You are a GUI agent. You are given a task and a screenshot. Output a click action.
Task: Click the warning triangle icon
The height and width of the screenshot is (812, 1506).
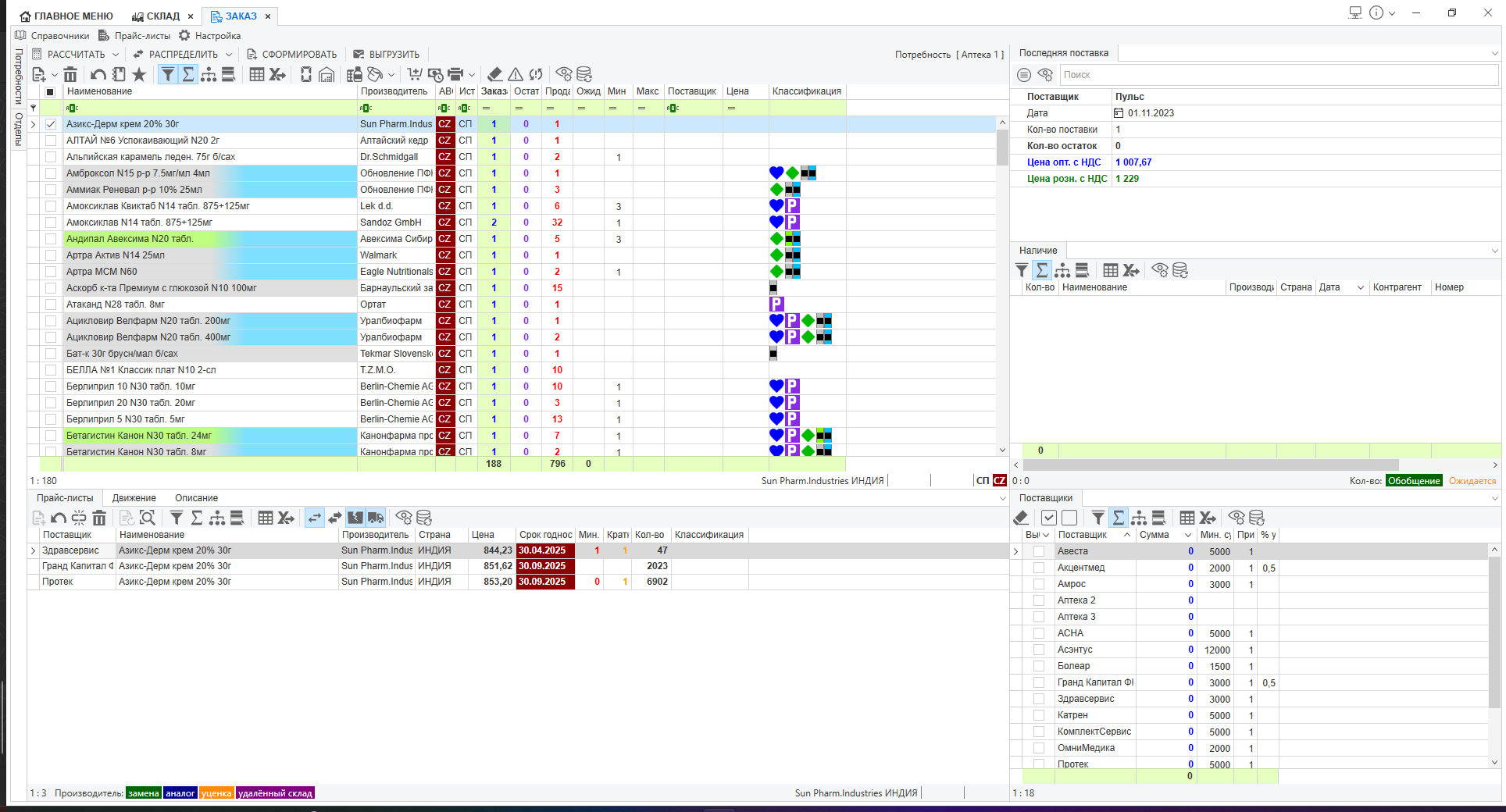click(516, 74)
